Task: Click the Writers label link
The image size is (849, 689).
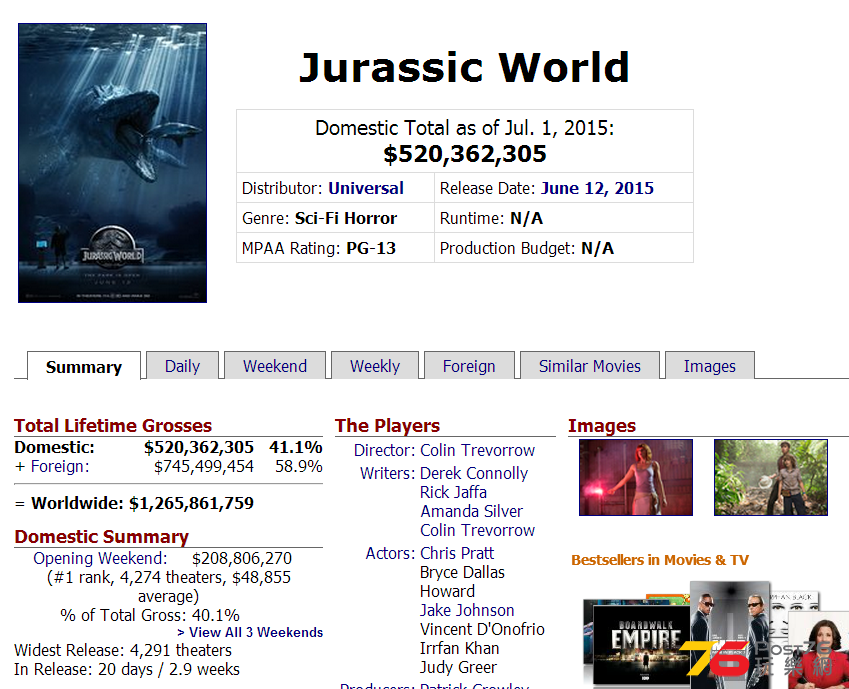Action: [x=388, y=473]
